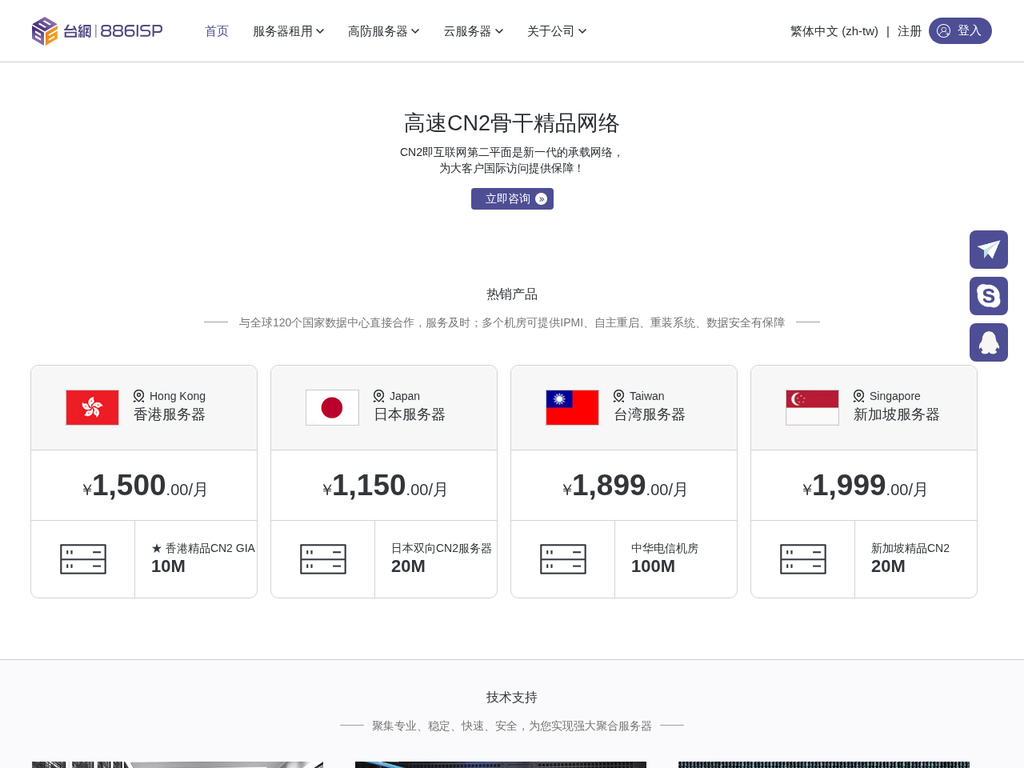Click the Hong Kong flag icon
The image size is (1024, 768).
pyautogui.click(x=92, y=408)
